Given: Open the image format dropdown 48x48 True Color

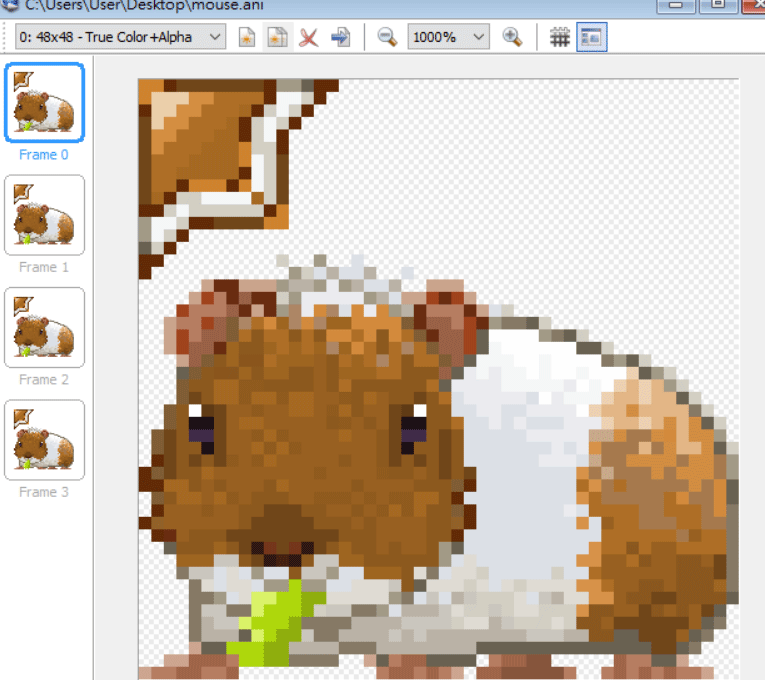Looking at the screenshot, I should [x=120, y=37].
